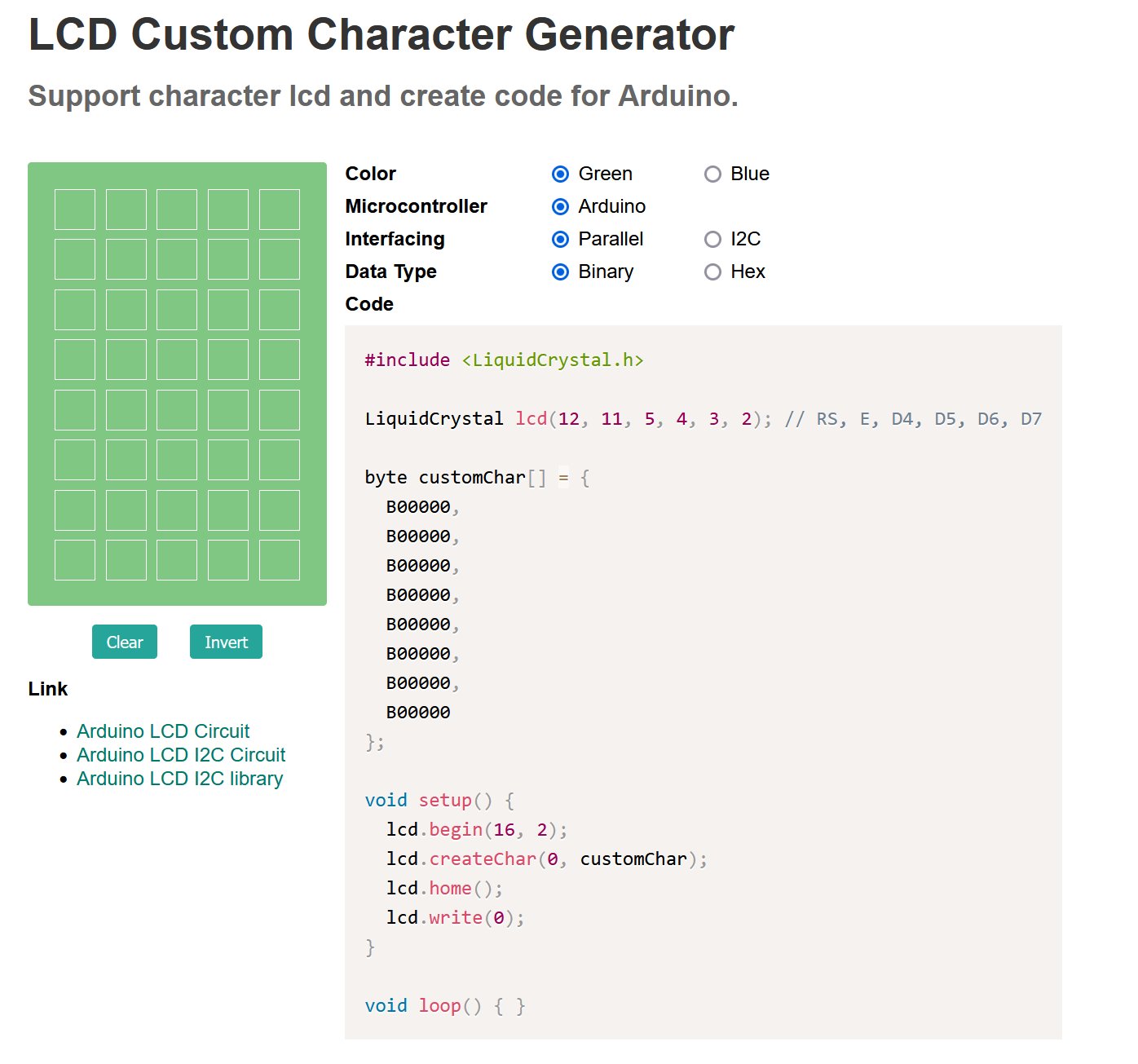Set data type to Binary
Image resolution: width=1138 pixels, height=1064 pixels.
(x=560, y=272)
